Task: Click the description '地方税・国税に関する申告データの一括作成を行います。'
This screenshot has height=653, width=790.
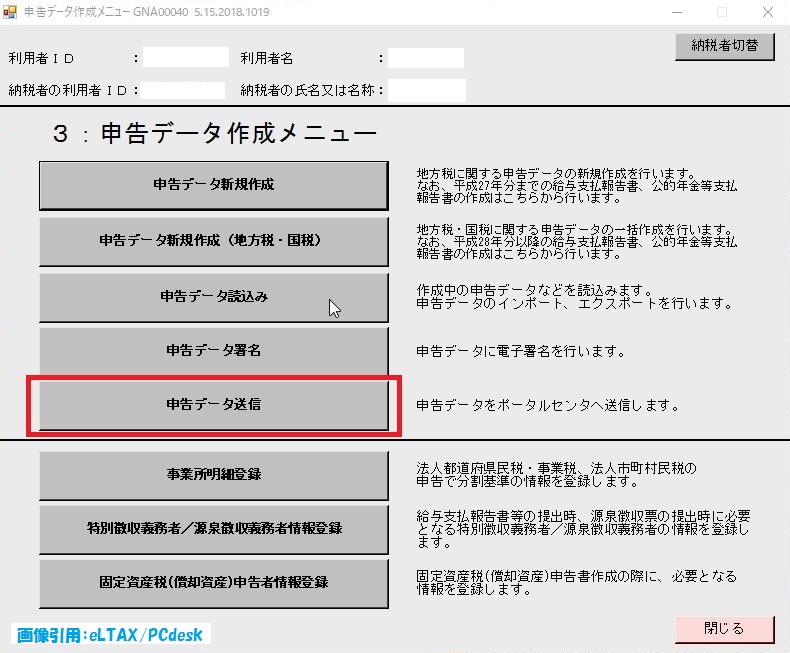Action: tap(574, 230)
